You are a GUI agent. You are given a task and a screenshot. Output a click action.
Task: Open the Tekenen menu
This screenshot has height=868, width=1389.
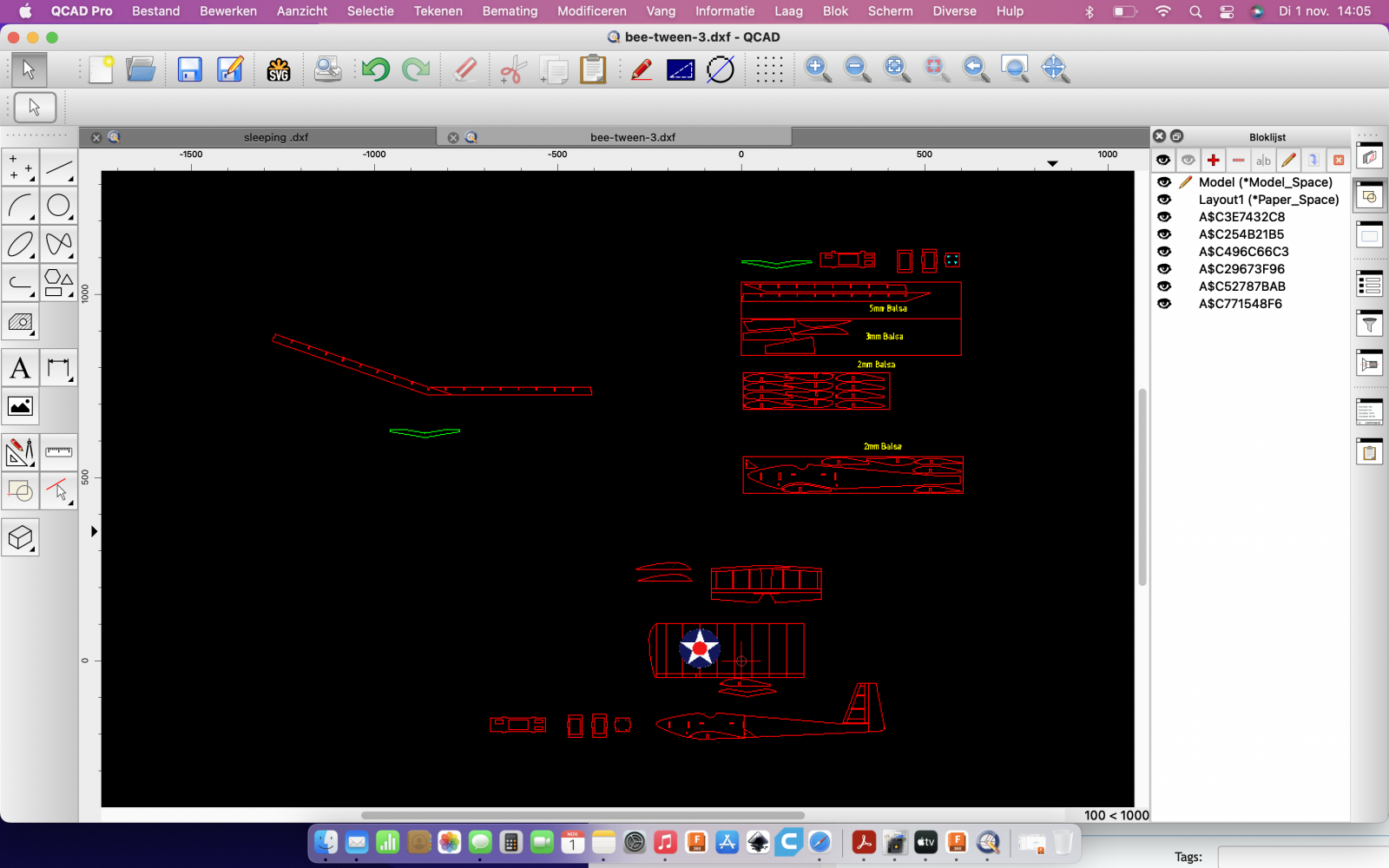[438, 11]
